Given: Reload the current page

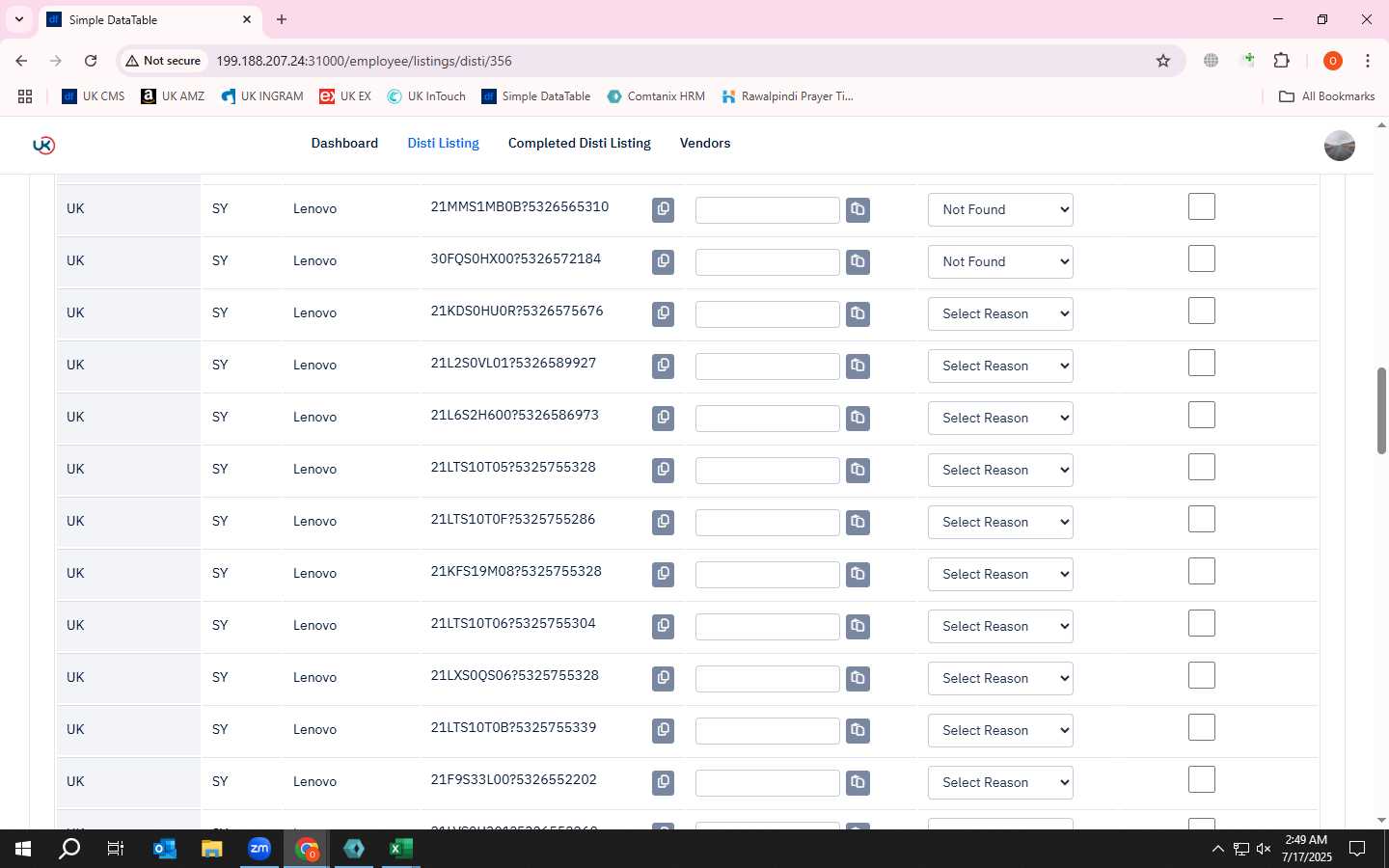Looking at the screenshot, I should coord(91,61).
